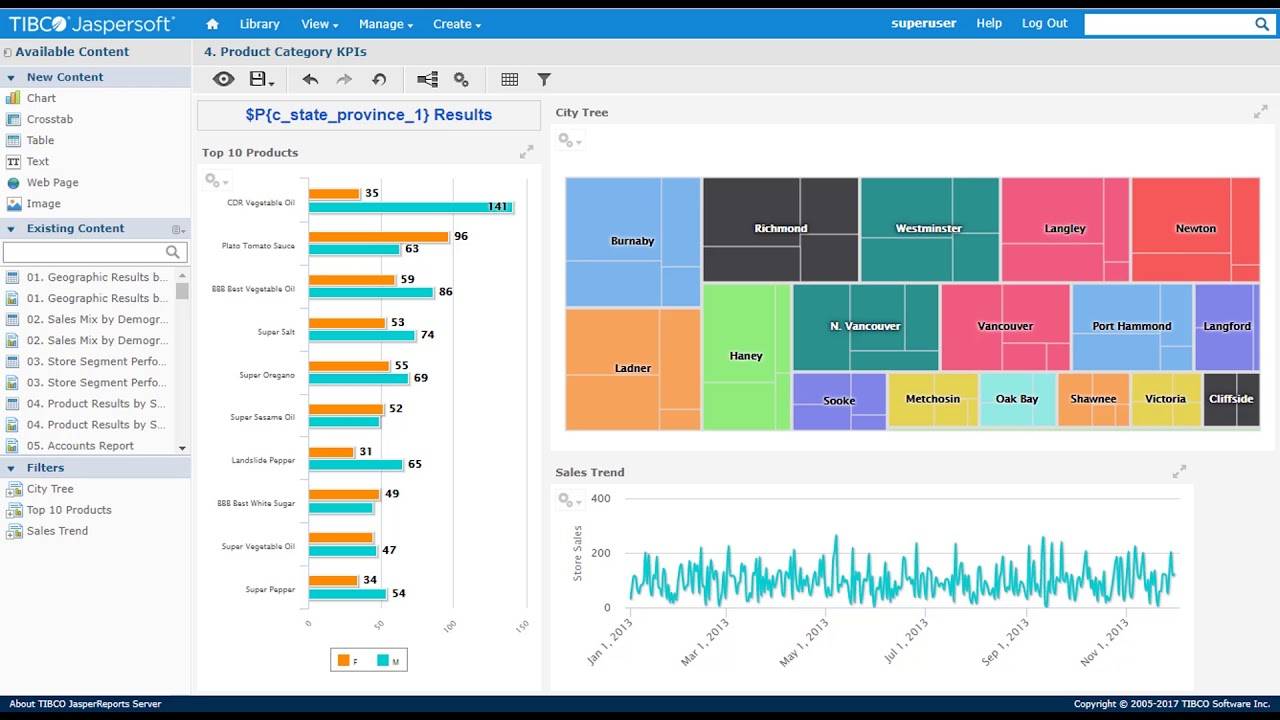1280x720 pixels.
Task: Click the Log Out link
Action: click(x=1044, y=23)
